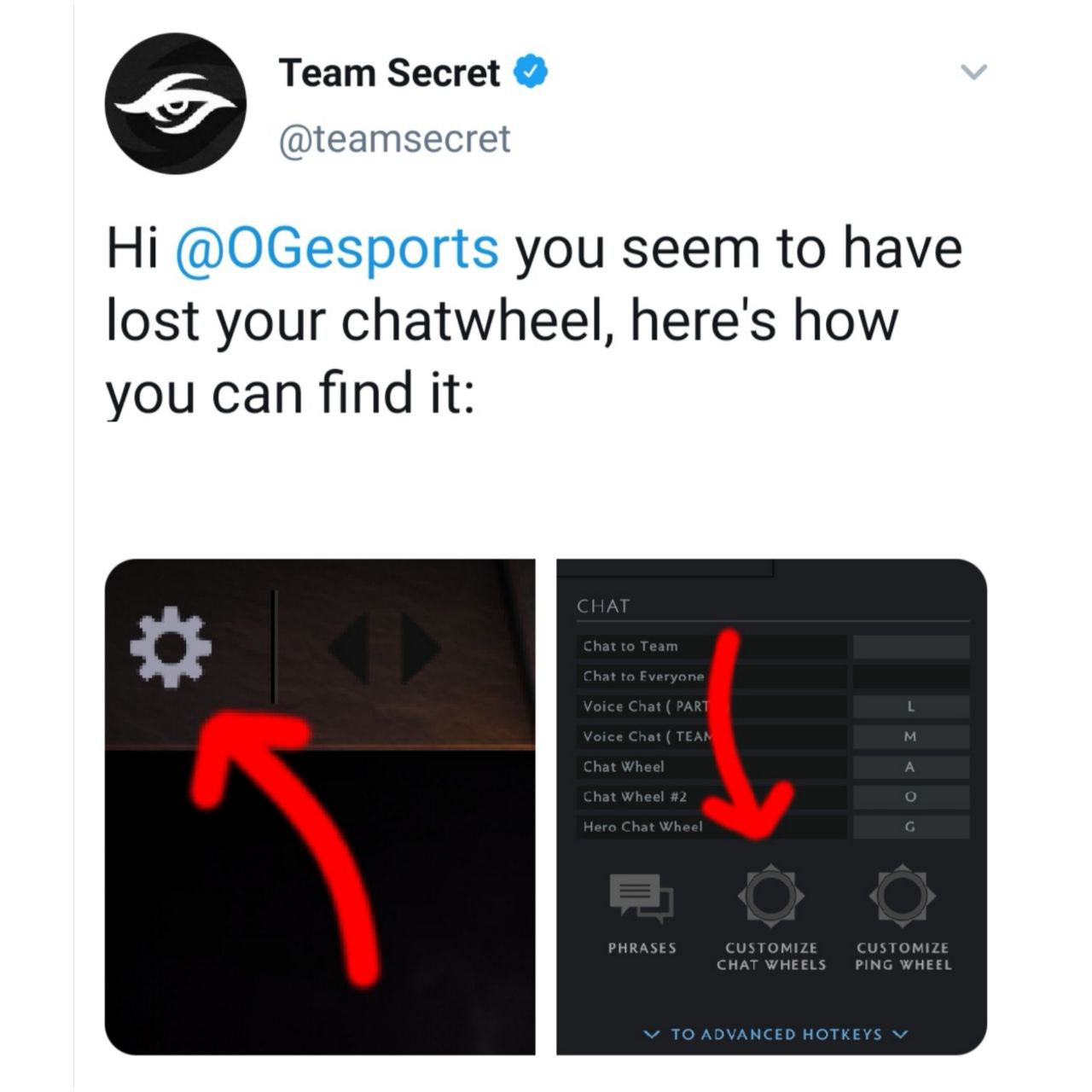Click the Voice Chat Team hotkey box M
Screen dimensions: 1092x1092
(x=911, y=736)
